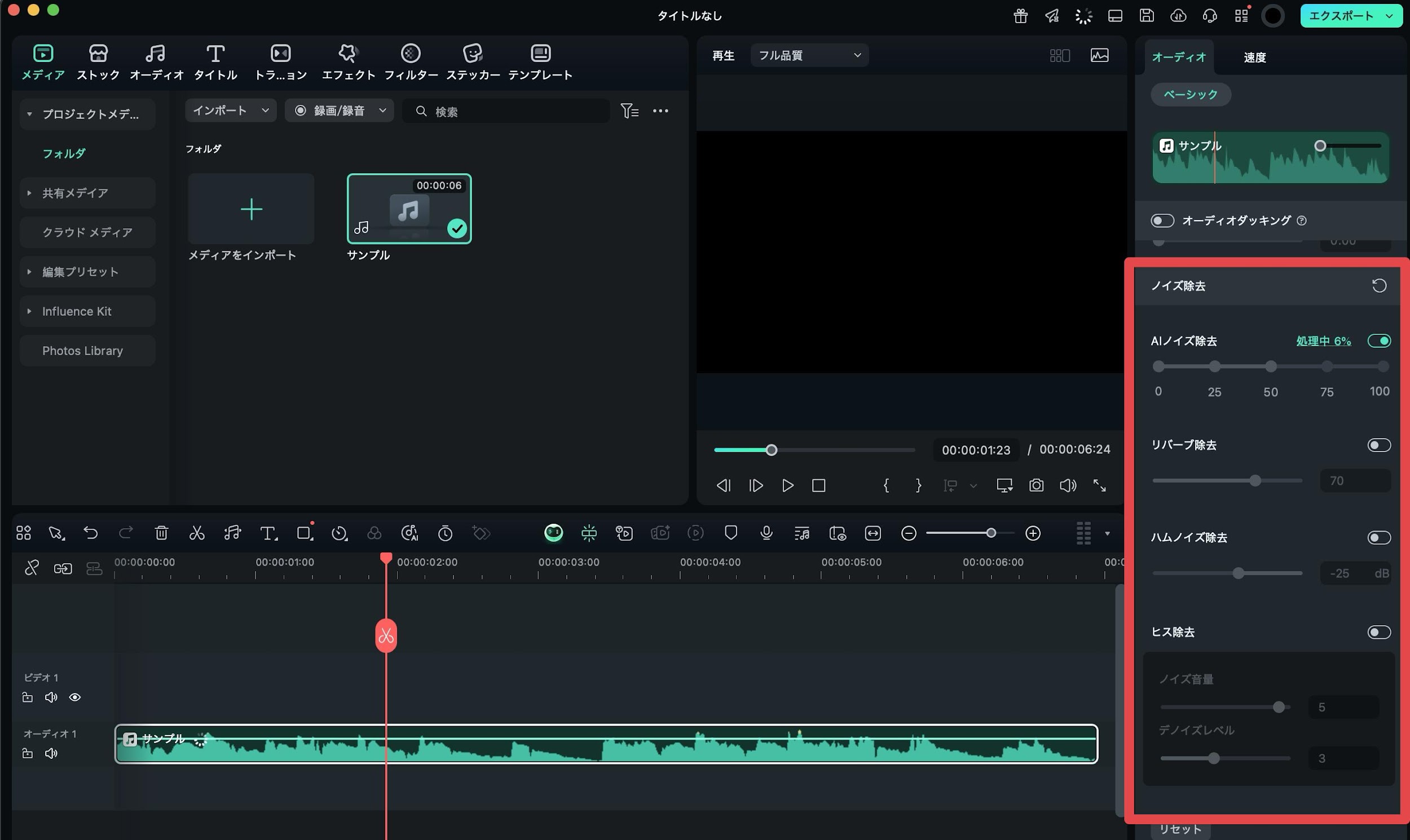Image resolution: width=1410 pixels, height=840 pixels.
Task: Enable the リバーブ除去 toggle
Action: click(x=1378, y=445)
